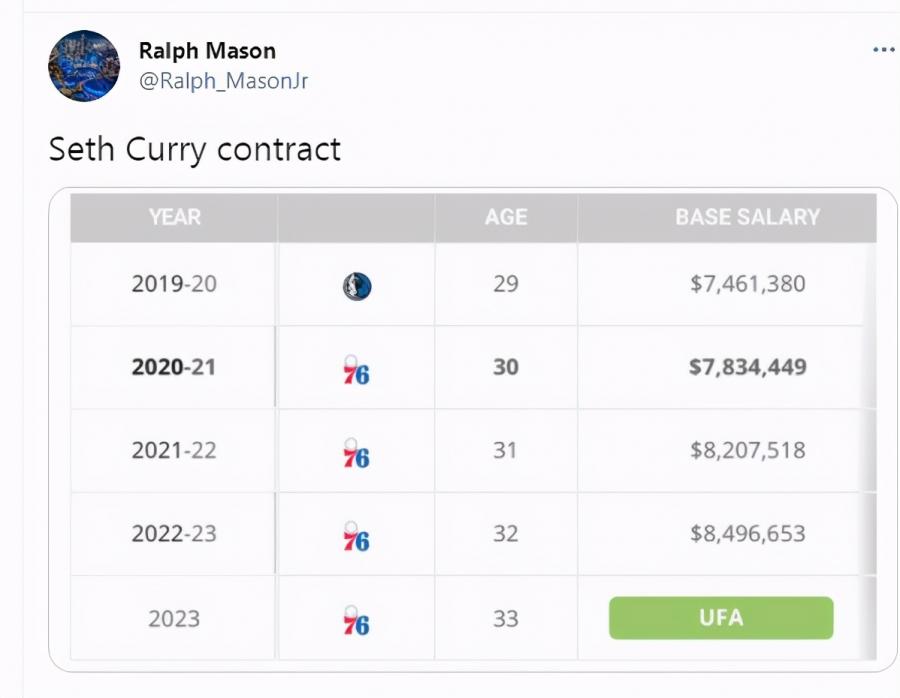Open the tweet options ellipsis menu

[x=882, y=49]
